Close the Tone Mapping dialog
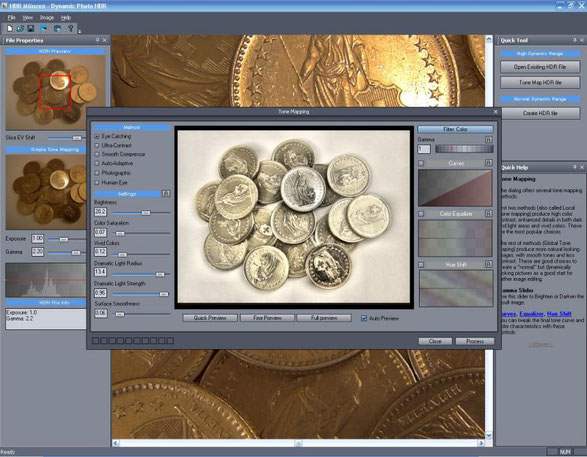 (496, 112)
